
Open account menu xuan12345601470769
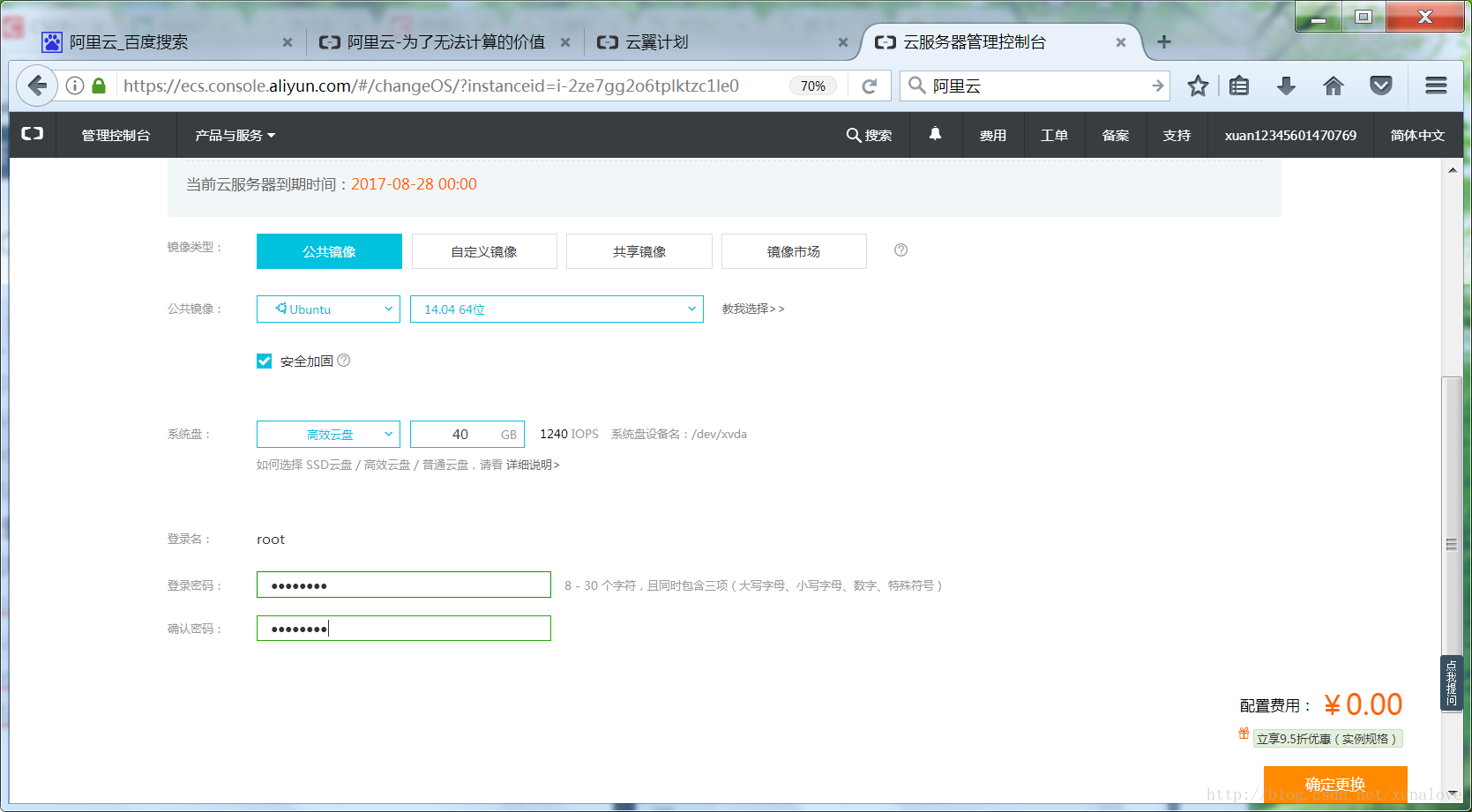(x=1290, y=135)
